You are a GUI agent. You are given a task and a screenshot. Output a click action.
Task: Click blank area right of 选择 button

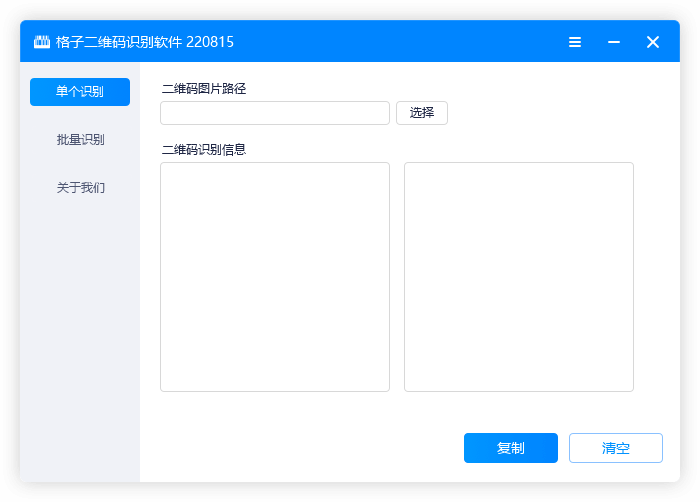[x=550, y=113]
